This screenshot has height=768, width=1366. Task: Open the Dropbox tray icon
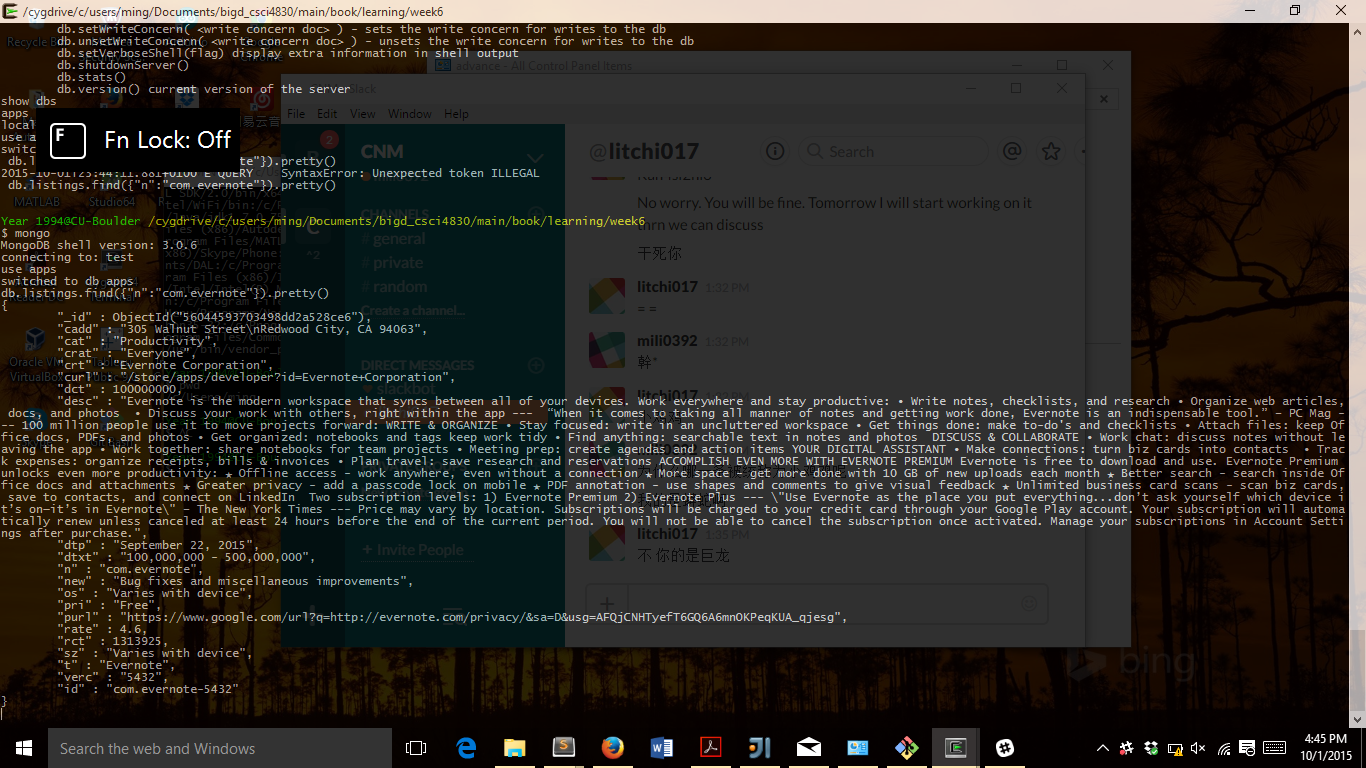[x=1150, y=748]
